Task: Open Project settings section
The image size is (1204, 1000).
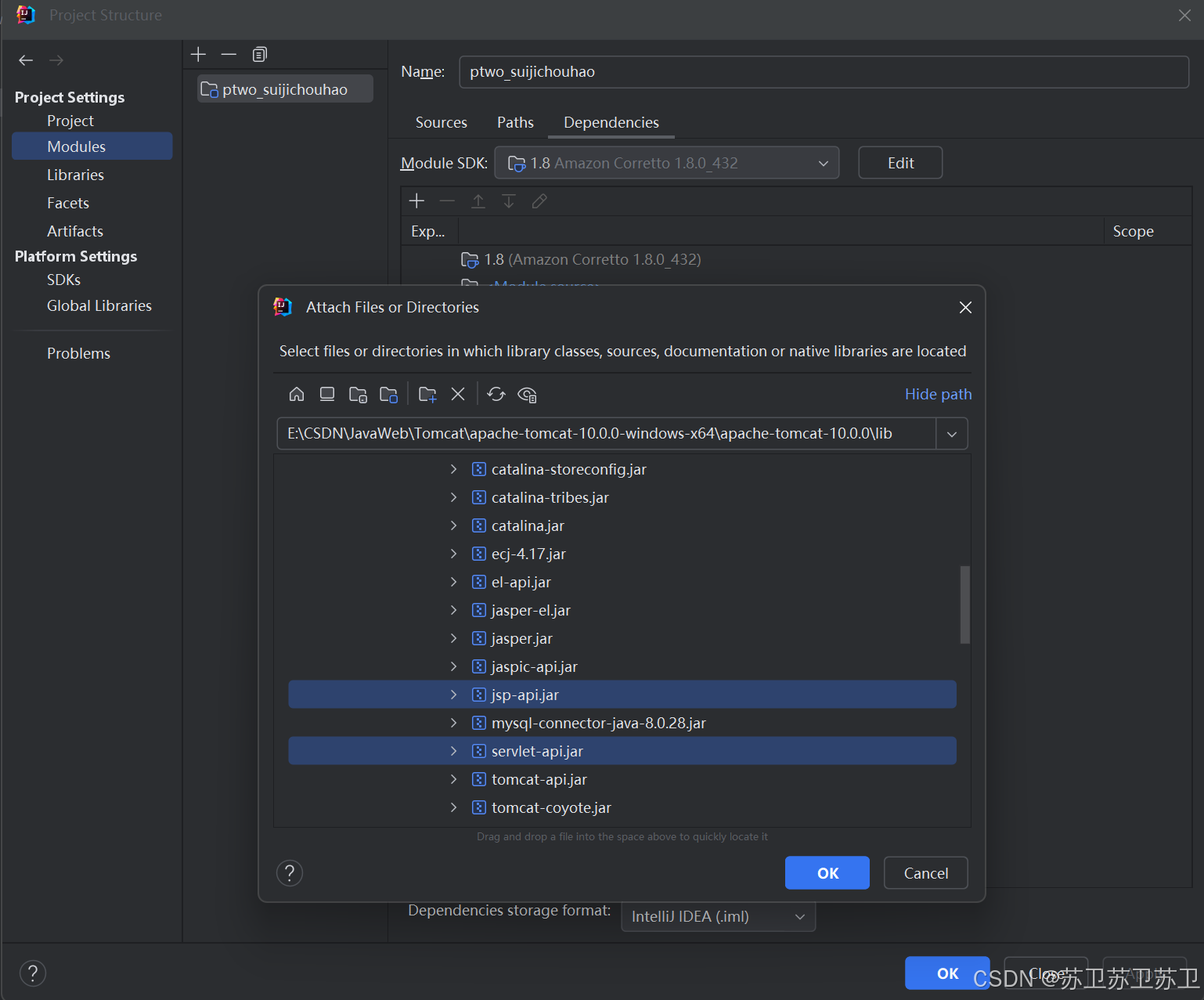Action: pos(70,121)
